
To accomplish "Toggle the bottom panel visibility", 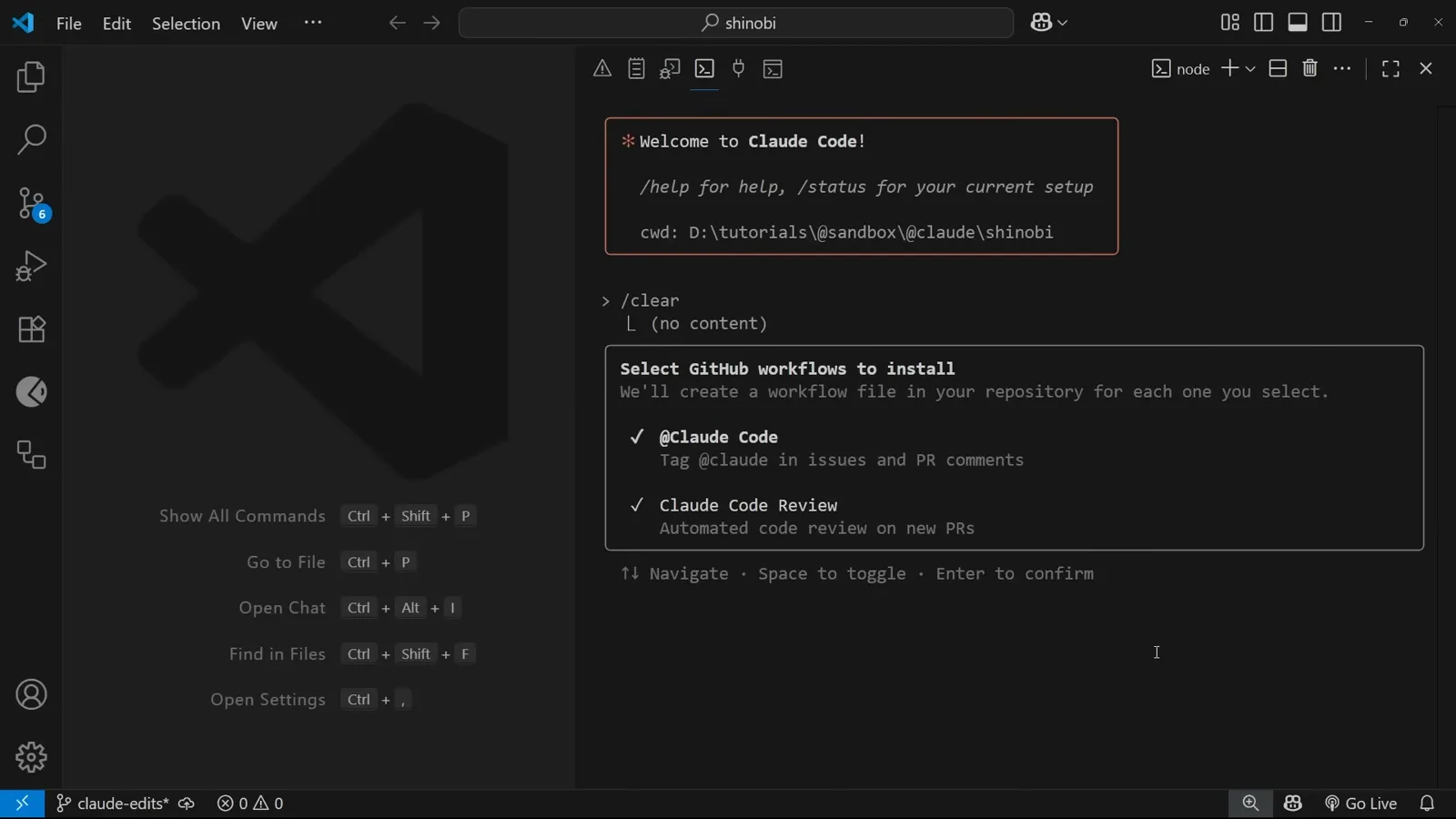I will click(1299, 23).
